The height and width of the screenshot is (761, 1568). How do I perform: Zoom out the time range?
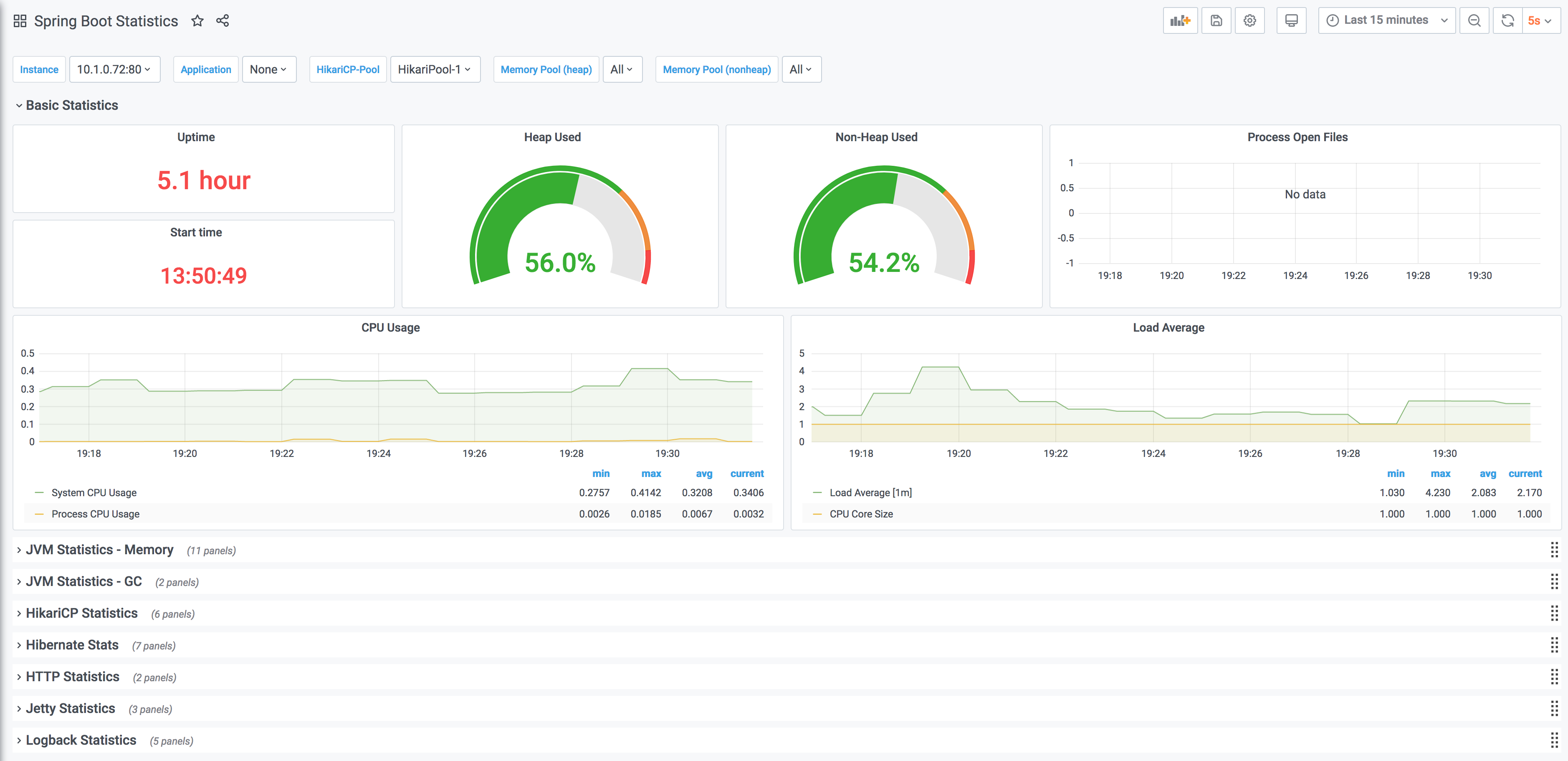[x=1474, y=21]
